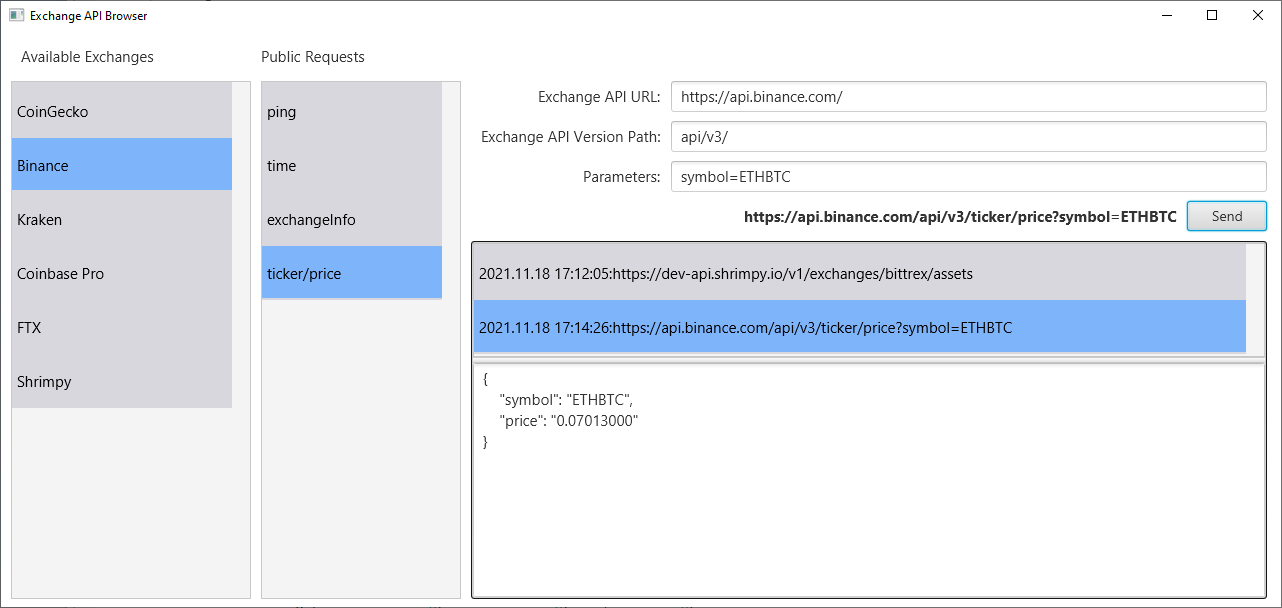This screenshot has width=1282, height=608.
Task: Click the Exchange API Browser window icon
Action: [x=16, y=16]
